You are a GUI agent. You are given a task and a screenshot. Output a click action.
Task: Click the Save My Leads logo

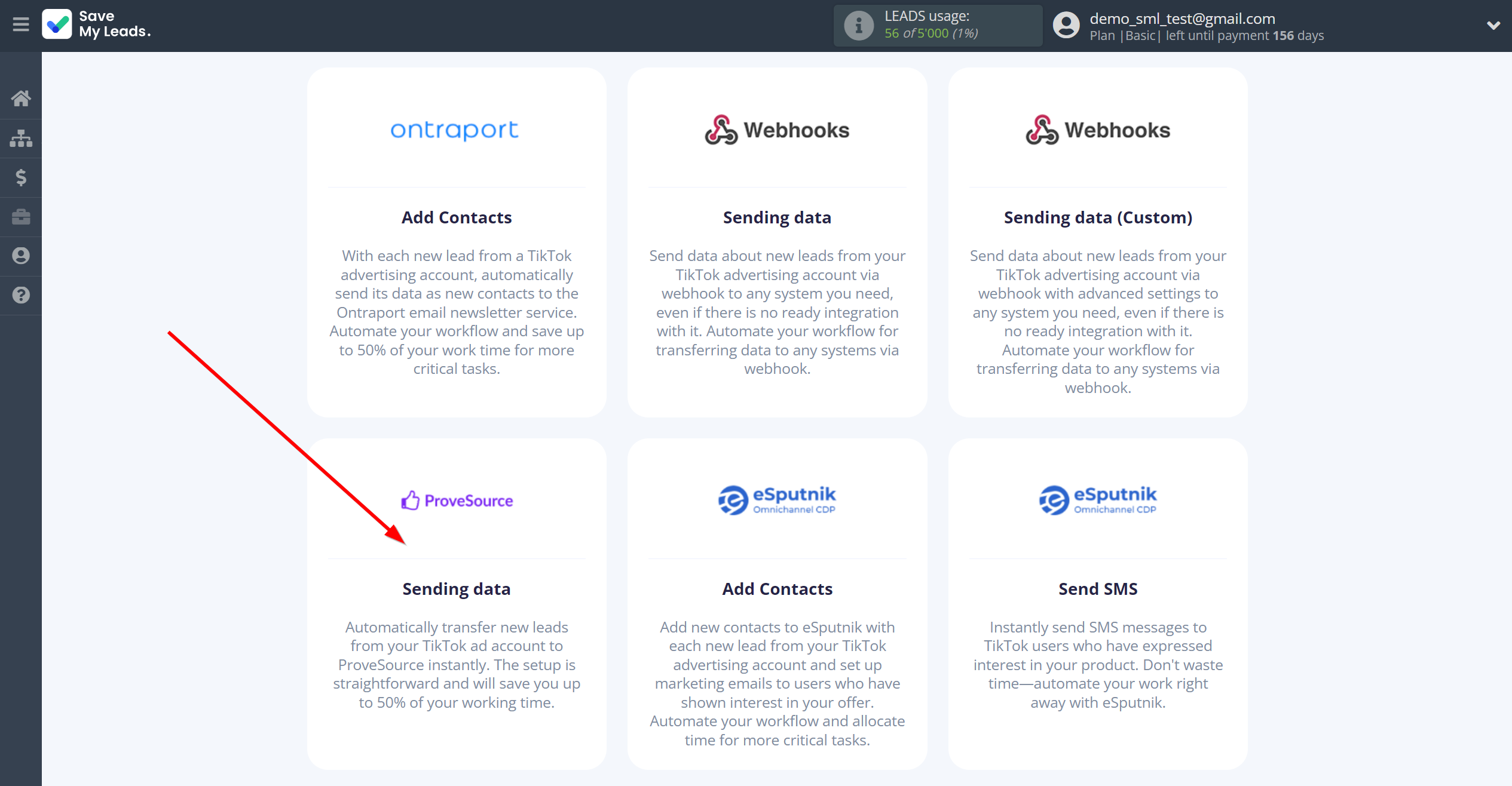click(97, 24)
